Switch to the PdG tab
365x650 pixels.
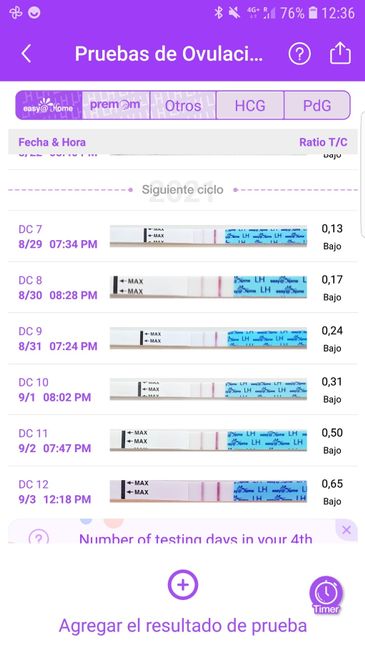coord(317,105)
